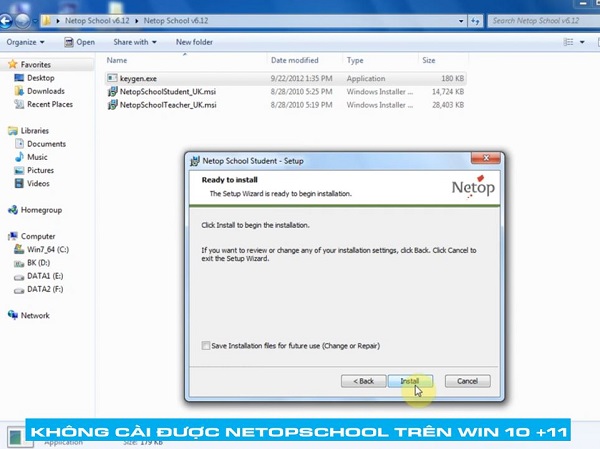Click the 14,724 KB size cell
Viewport: 600px width, 449px height.
pos(448,91)
